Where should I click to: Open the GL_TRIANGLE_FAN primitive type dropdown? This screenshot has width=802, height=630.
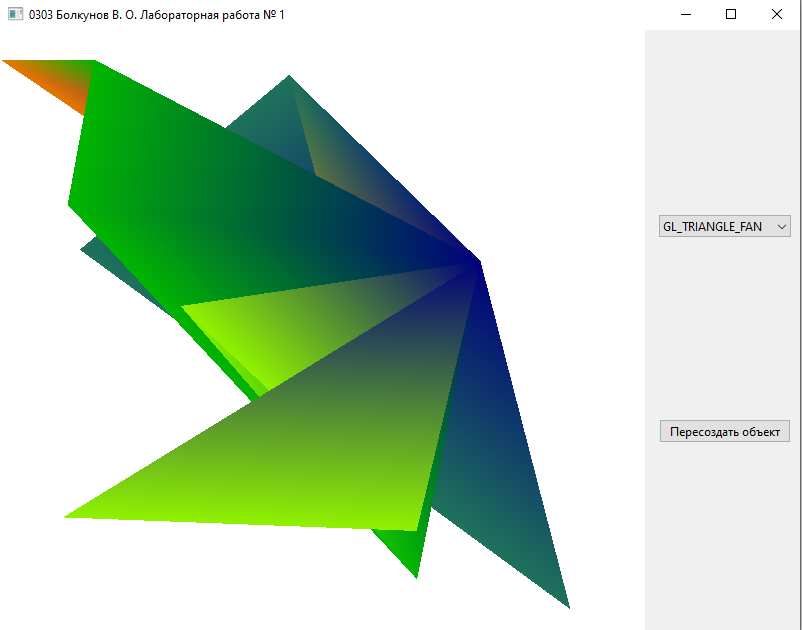click(724, 226)
